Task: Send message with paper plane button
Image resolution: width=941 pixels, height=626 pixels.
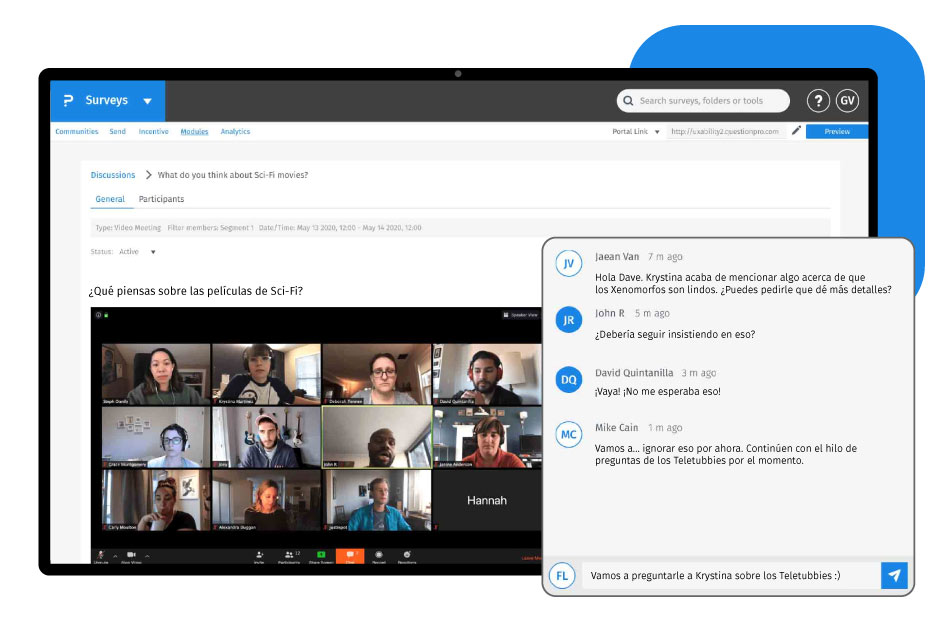Action: pyautogui.click(x=894, y=576)
